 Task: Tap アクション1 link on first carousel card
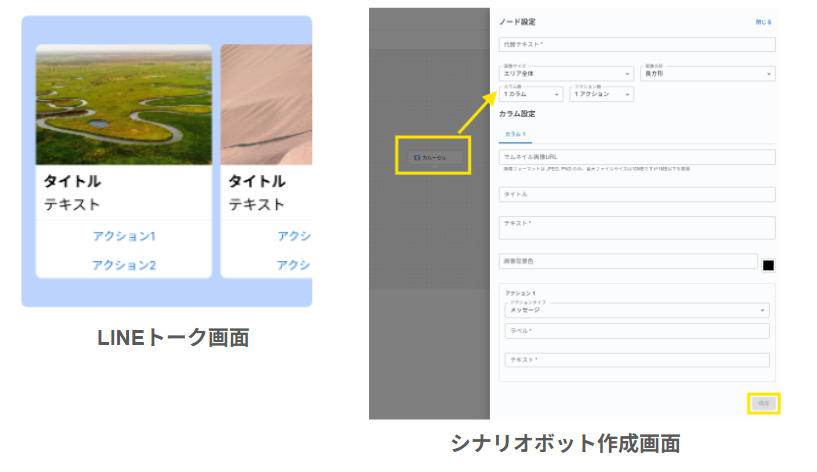pos(124,236)
